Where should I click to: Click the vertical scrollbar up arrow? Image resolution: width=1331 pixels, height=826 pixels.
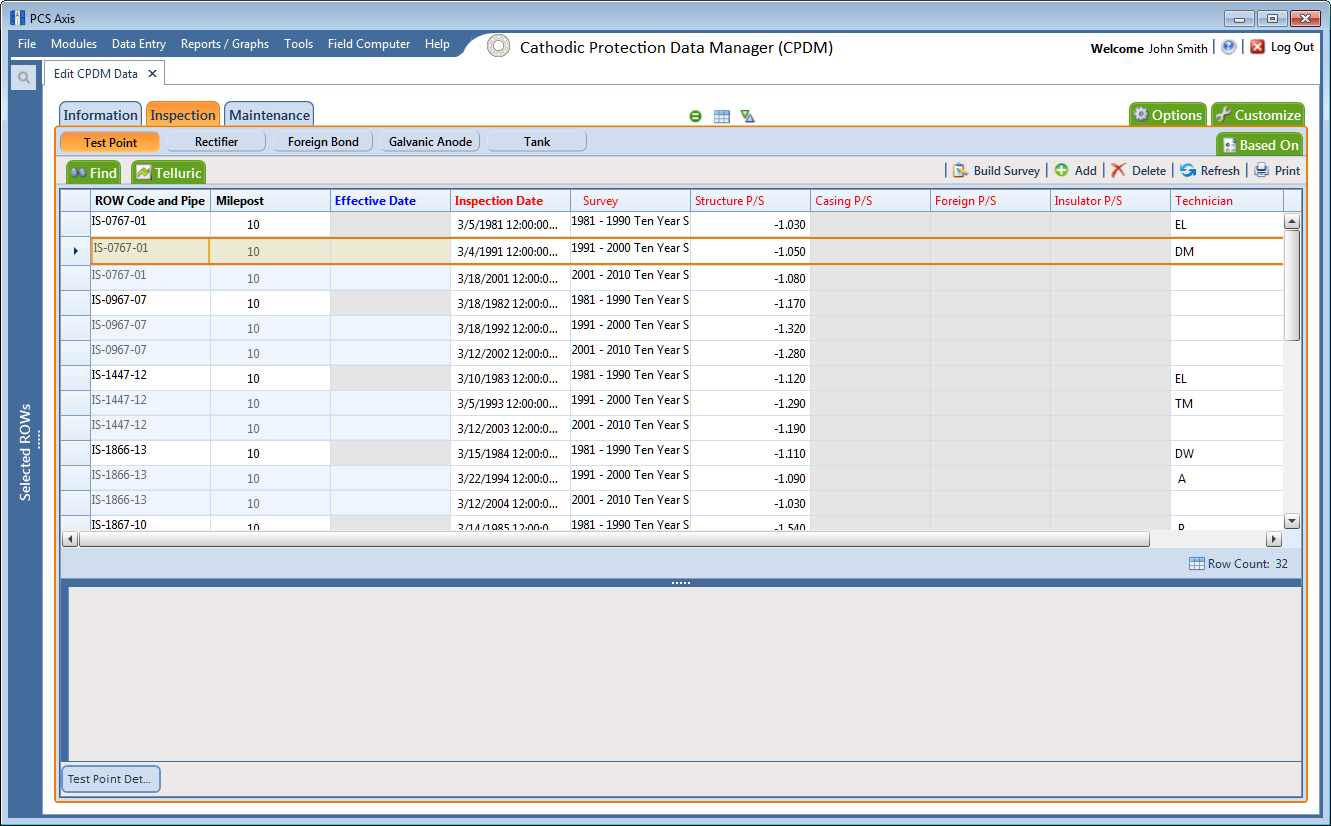point(1291,221)
